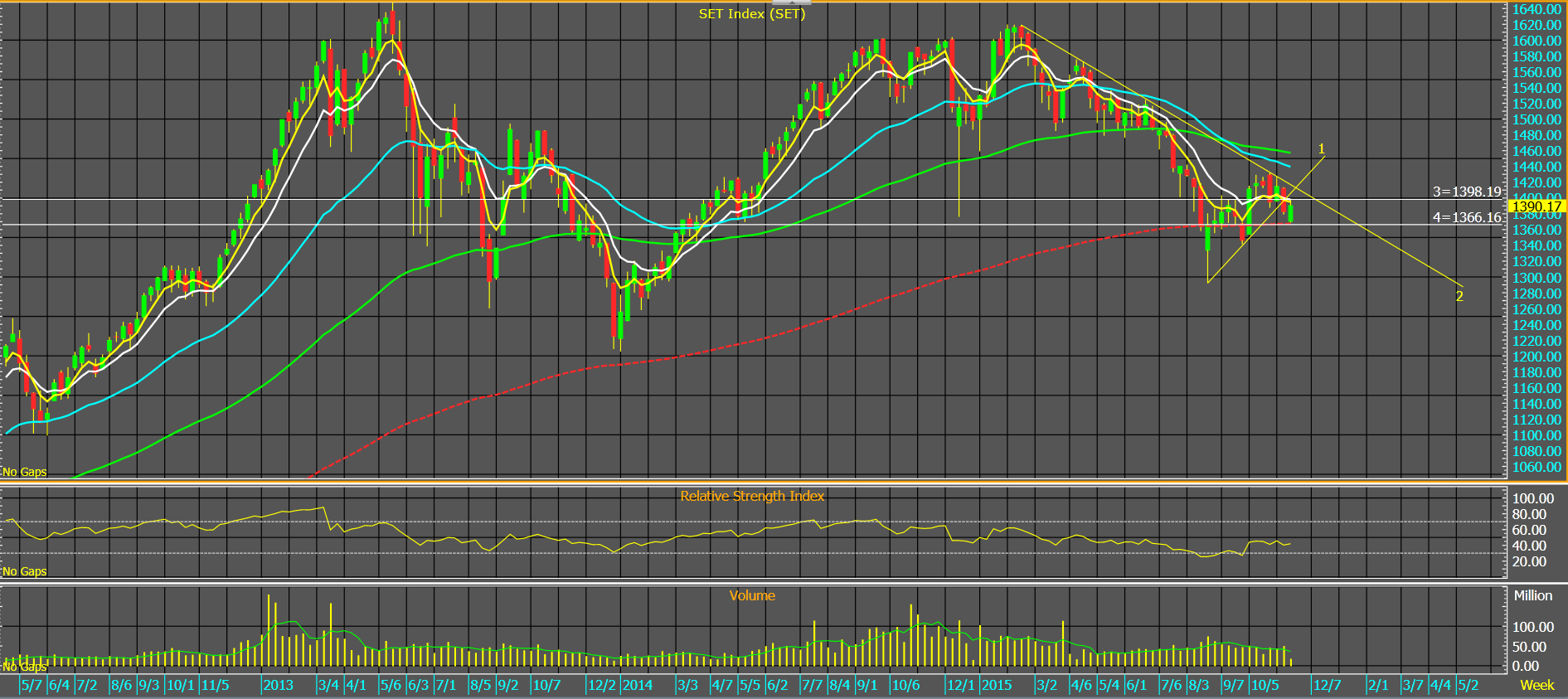Select 60.00 on the RSI scale
1568x699 pixels.
tap(1529, 530)
